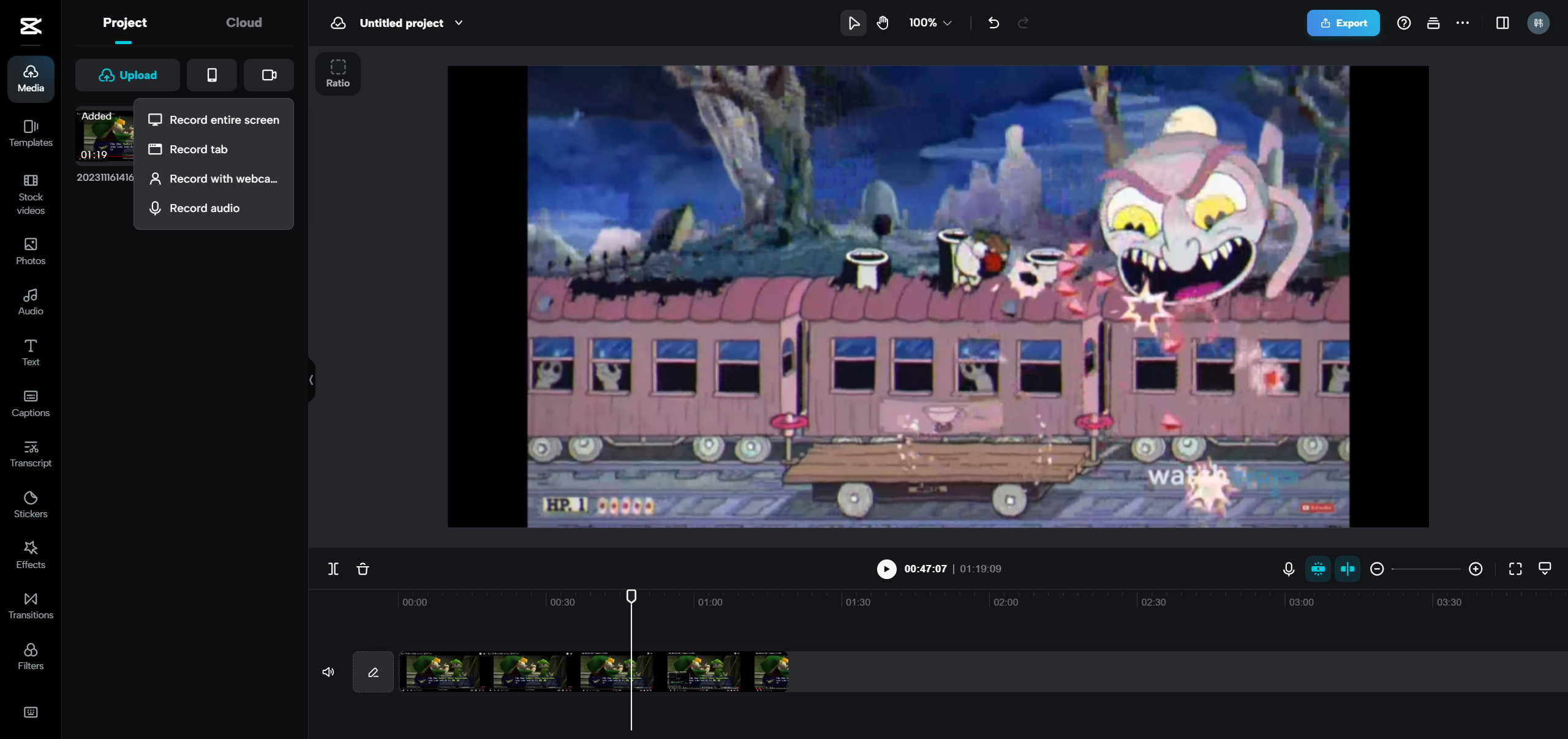Toggle the preview axis tool
The width and height of the screenshot is (1568, 739).
tap(1347, 569)
